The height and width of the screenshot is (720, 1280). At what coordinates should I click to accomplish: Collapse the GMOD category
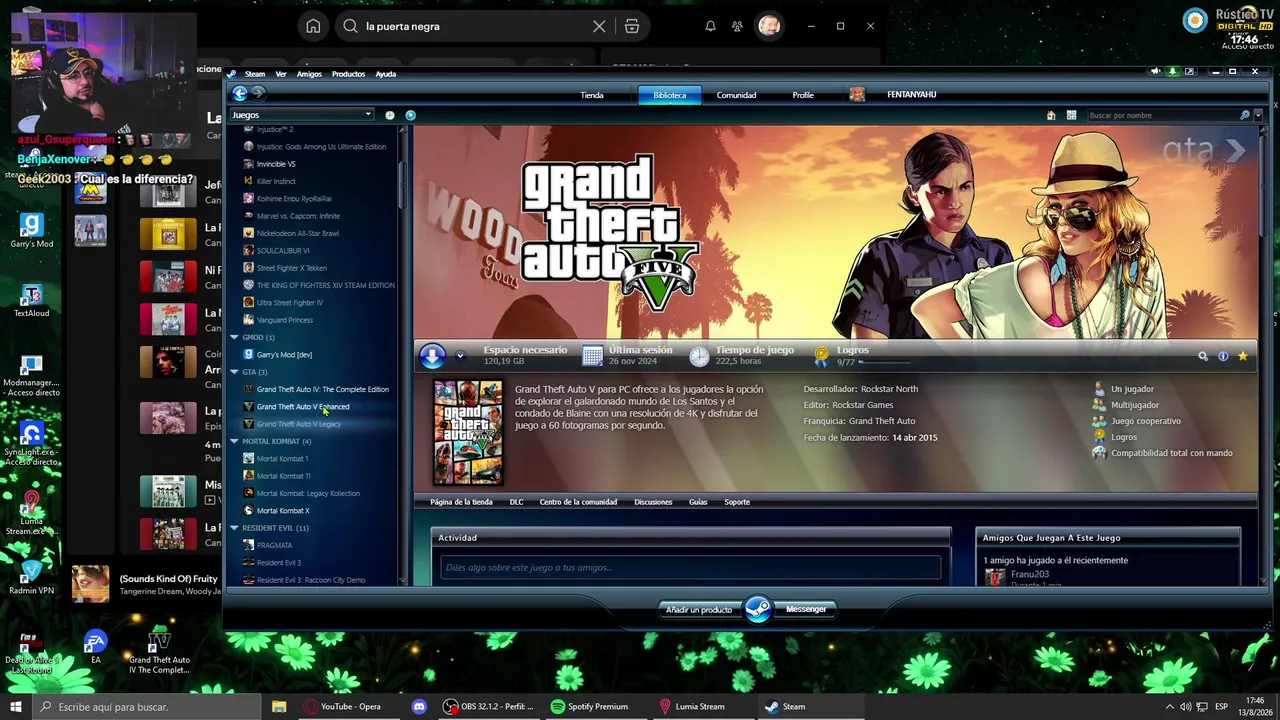(234, 337)
